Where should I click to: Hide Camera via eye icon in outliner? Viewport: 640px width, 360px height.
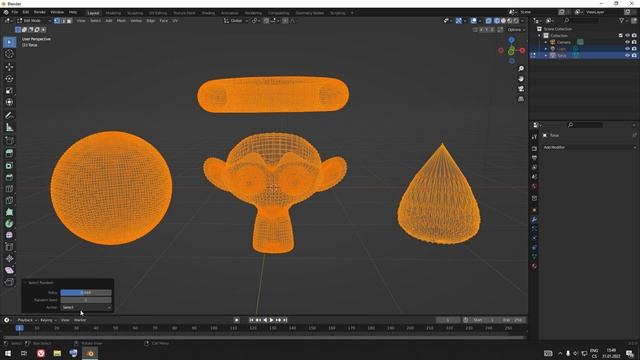pyautogui.click(x=627, y=42)
